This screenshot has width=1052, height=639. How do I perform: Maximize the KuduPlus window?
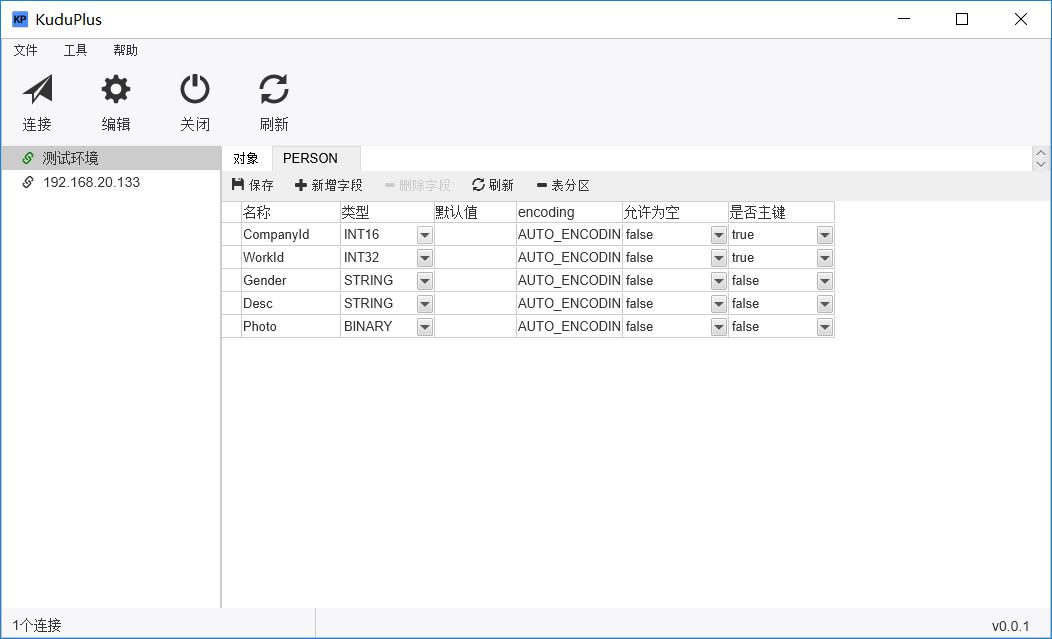962,19
